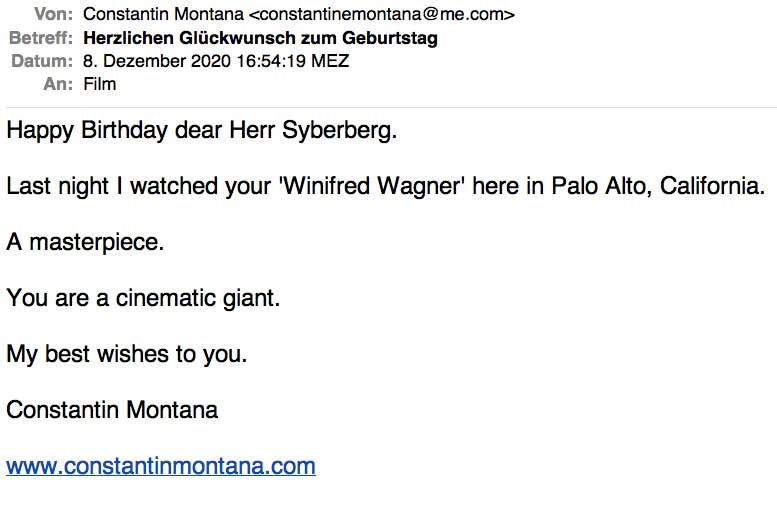Click the 'Happy Birthday dear Herr Syberberg' line
777x516 pixels.
tap(201, 130)
